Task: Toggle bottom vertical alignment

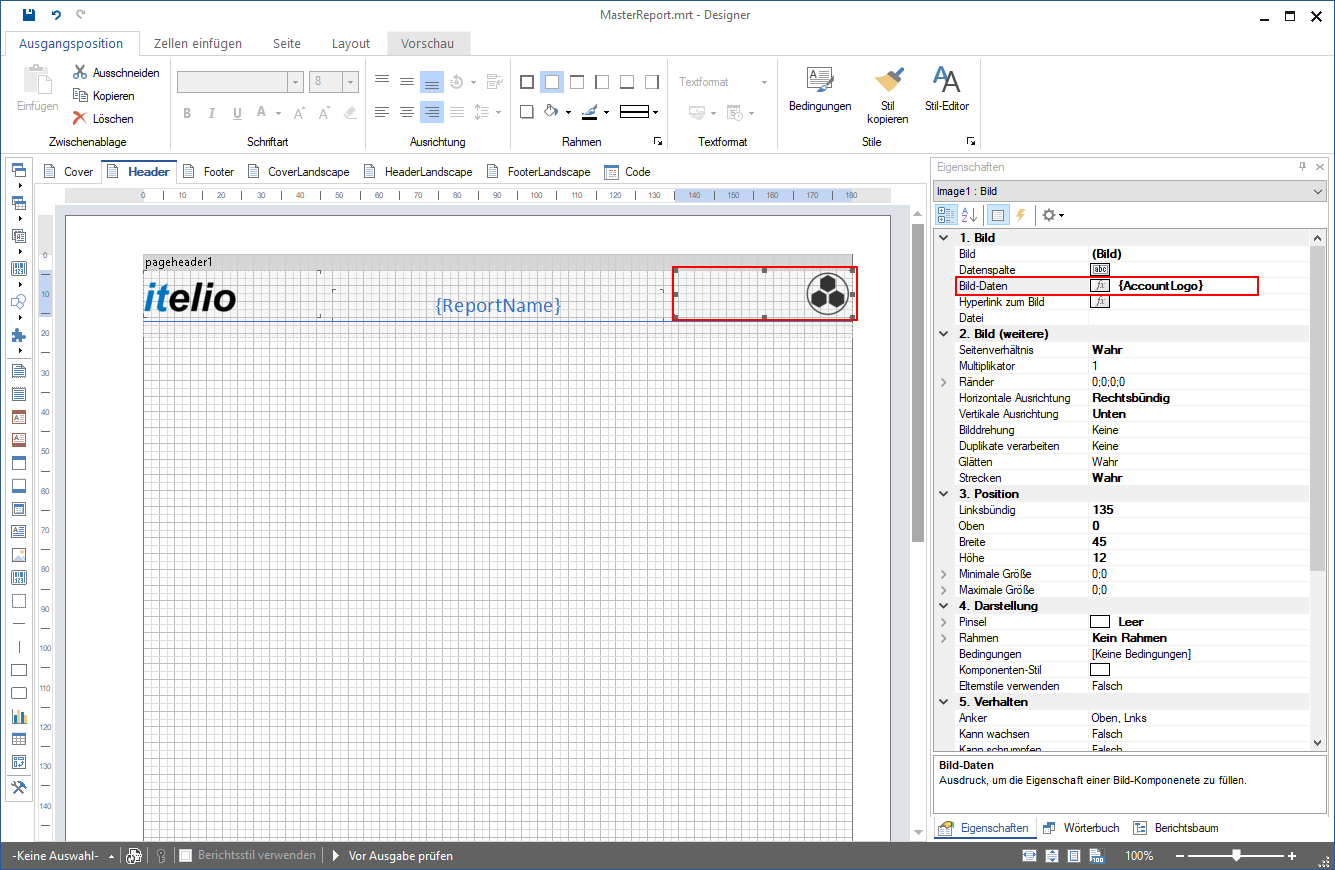Action: pos(431,82)
